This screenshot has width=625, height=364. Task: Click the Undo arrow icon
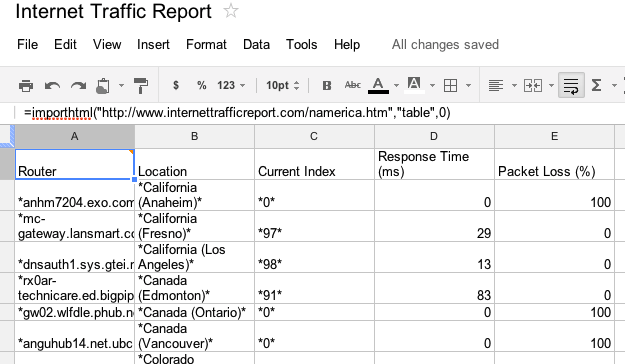pyautogui.click(x=52, y=85)
